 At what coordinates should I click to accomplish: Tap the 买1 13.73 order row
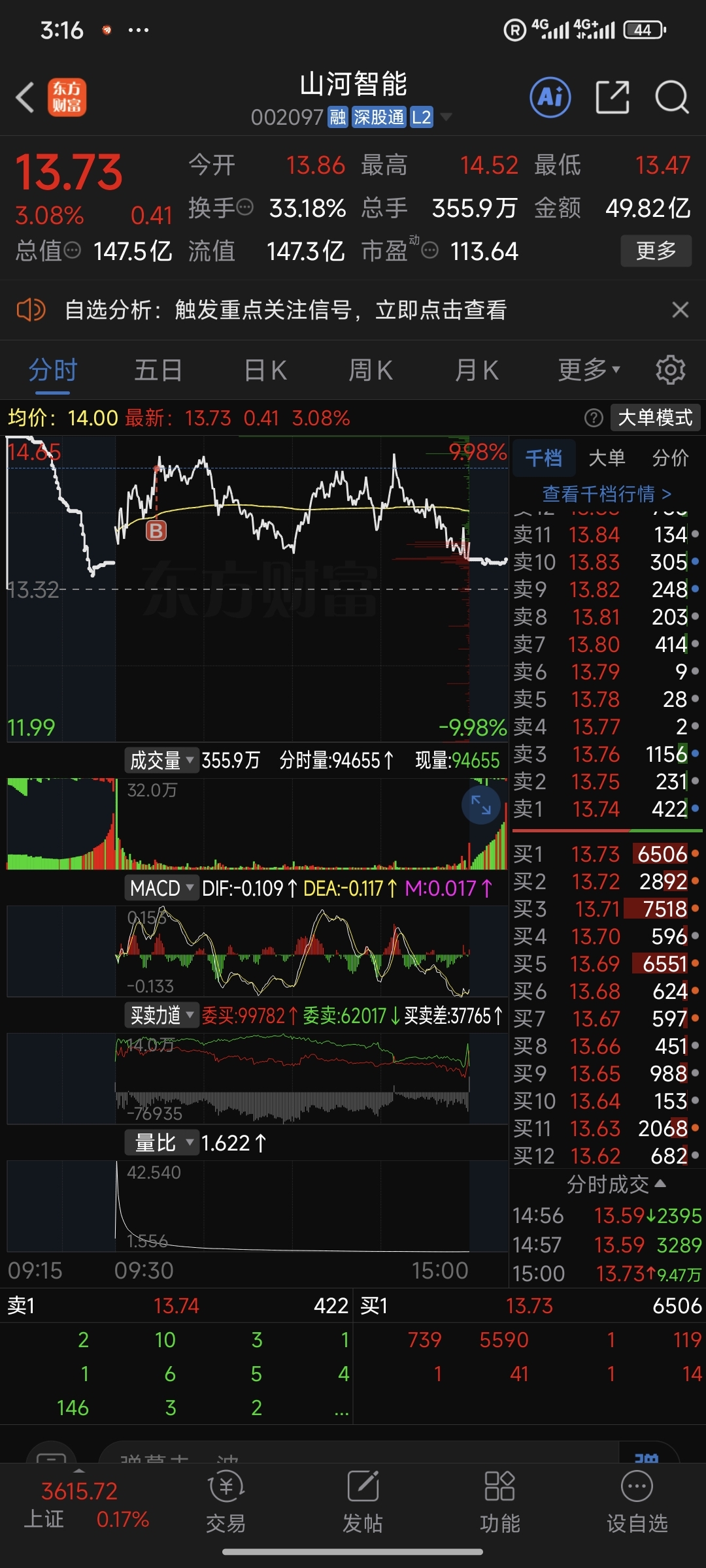(x=607, y=854)
